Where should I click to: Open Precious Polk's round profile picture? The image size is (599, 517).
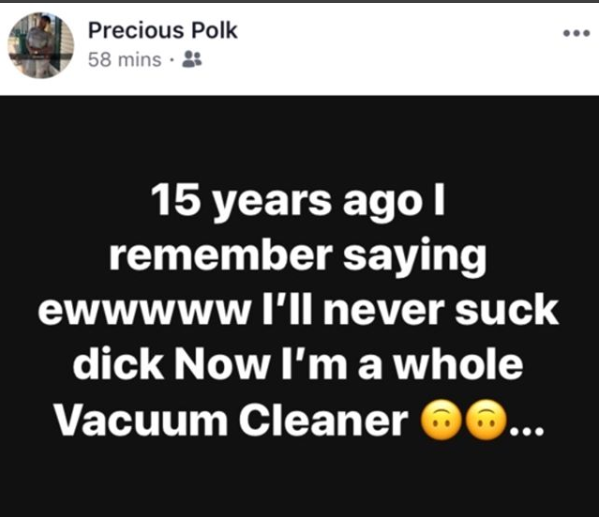point(40,45)
